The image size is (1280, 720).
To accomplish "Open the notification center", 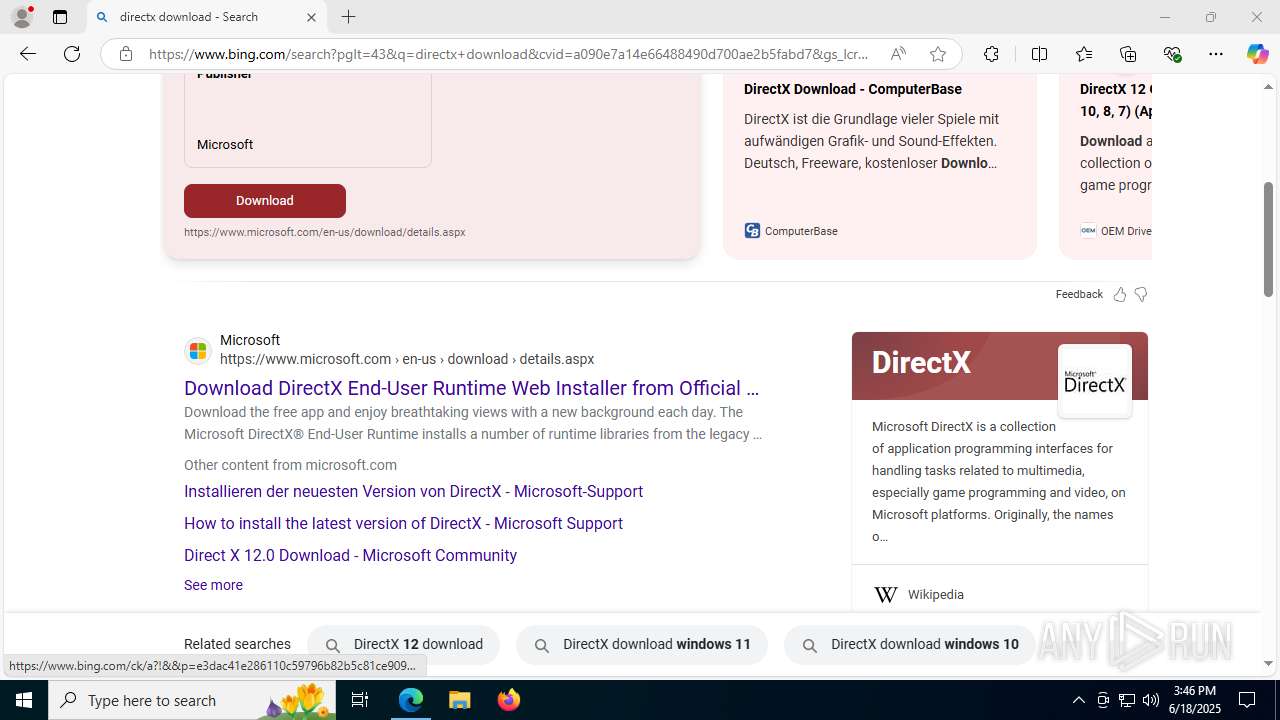I will (x=1248, y=700).
